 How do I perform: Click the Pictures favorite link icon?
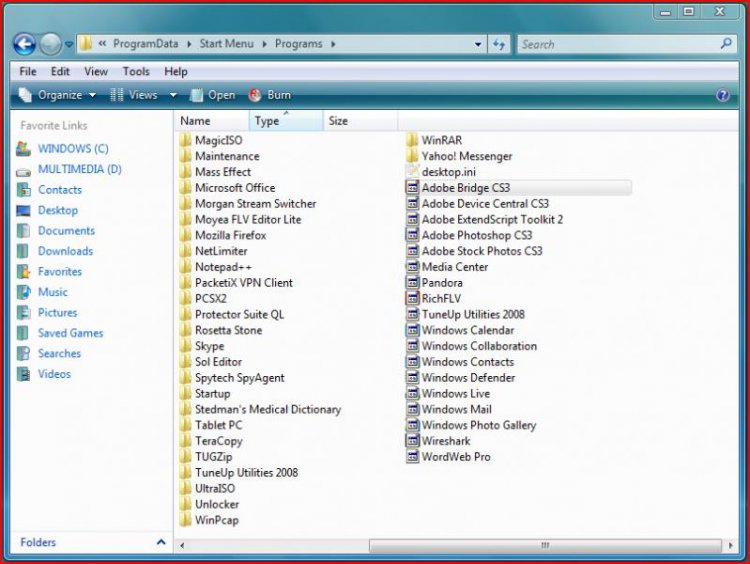point(23,313)
